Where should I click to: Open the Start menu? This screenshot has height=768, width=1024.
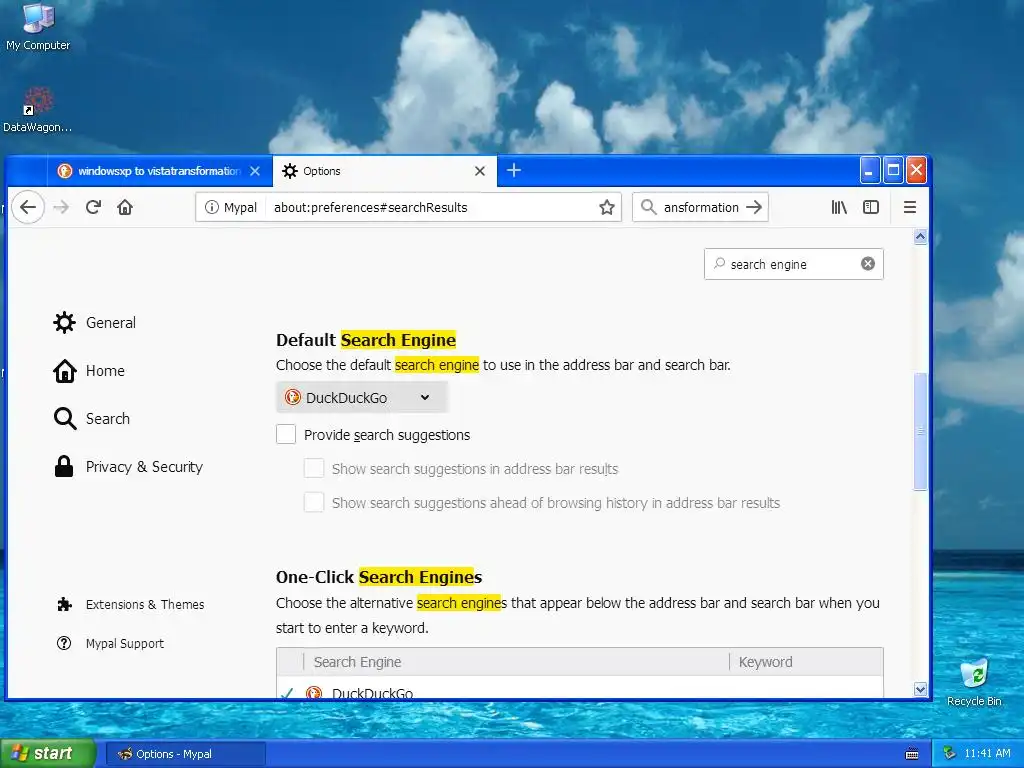(48, 753)
